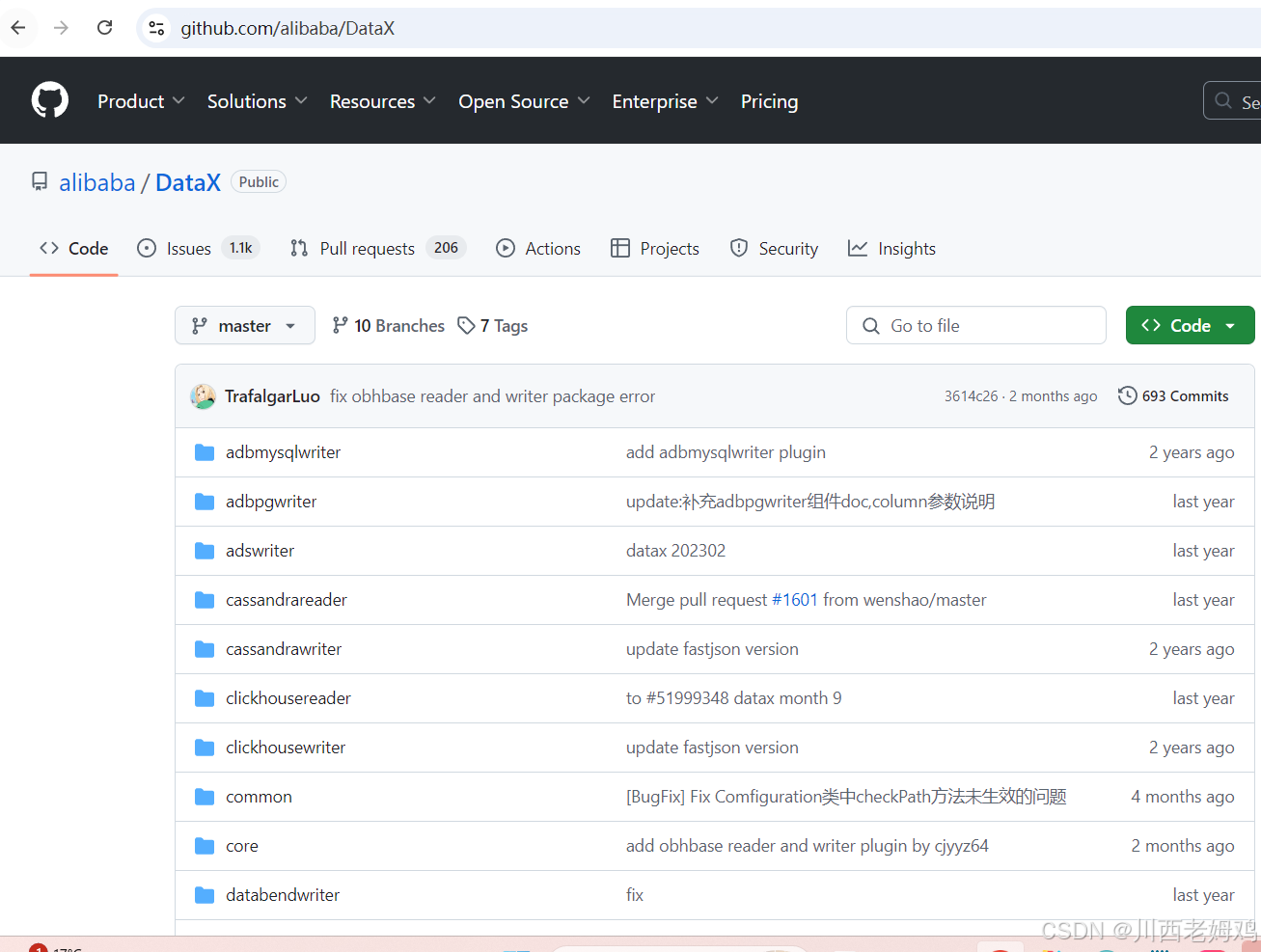Click the adbpgwriter folder icon
Image resolution: width=1261 pixels, height=952 pixels.
click(205, 502)
